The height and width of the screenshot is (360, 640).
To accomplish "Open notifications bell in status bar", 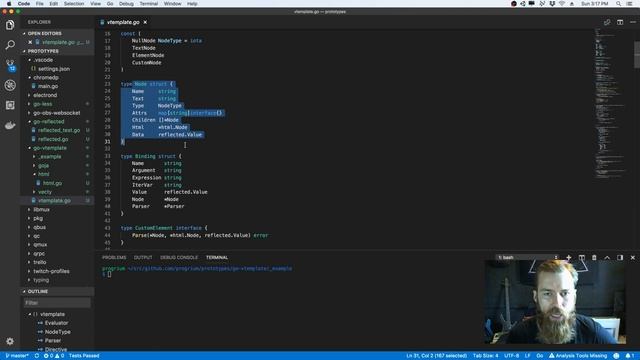I will tap(630, 356).
